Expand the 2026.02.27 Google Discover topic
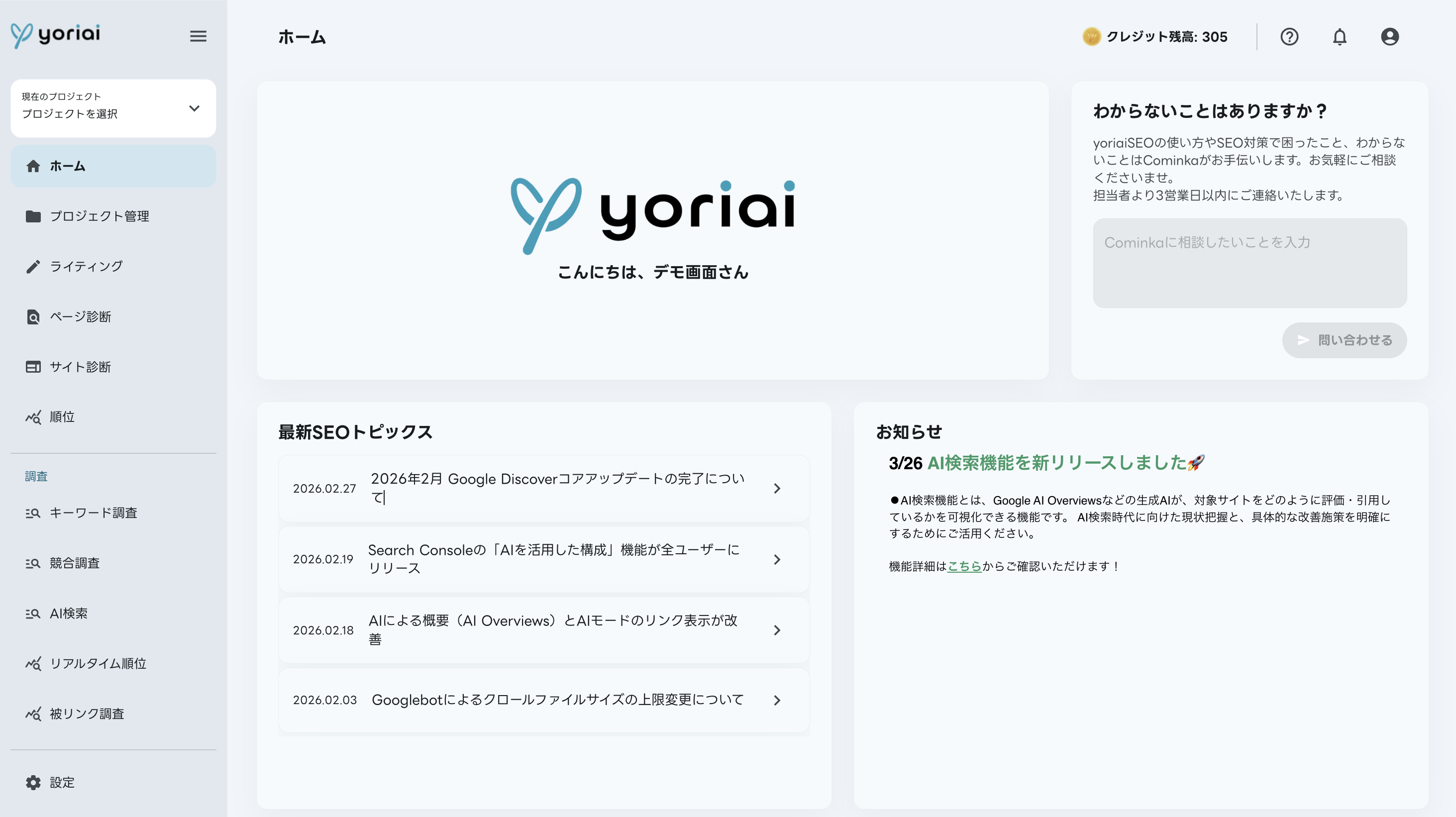1456x817 pixels. click(778, 488)
